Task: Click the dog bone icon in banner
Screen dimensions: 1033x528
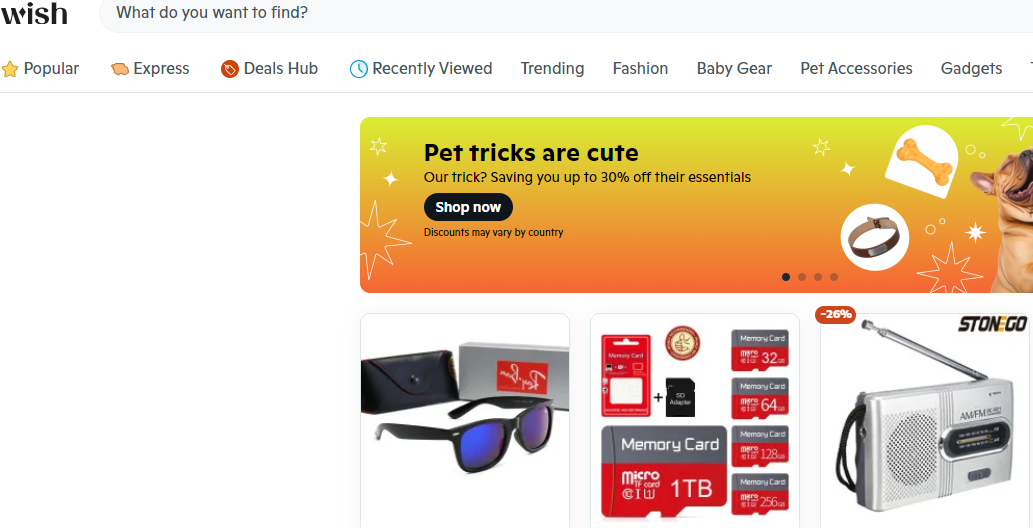Action: pos(924,161)
